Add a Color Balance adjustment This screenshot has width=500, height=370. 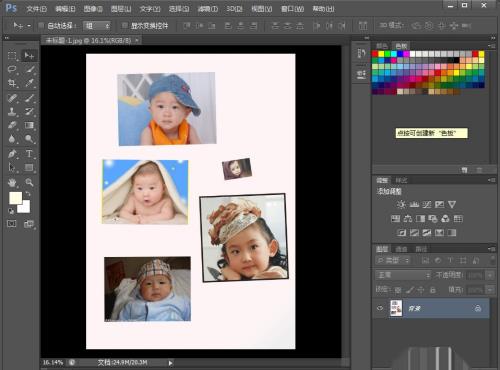pyautogui.click(x=408, y=219)
